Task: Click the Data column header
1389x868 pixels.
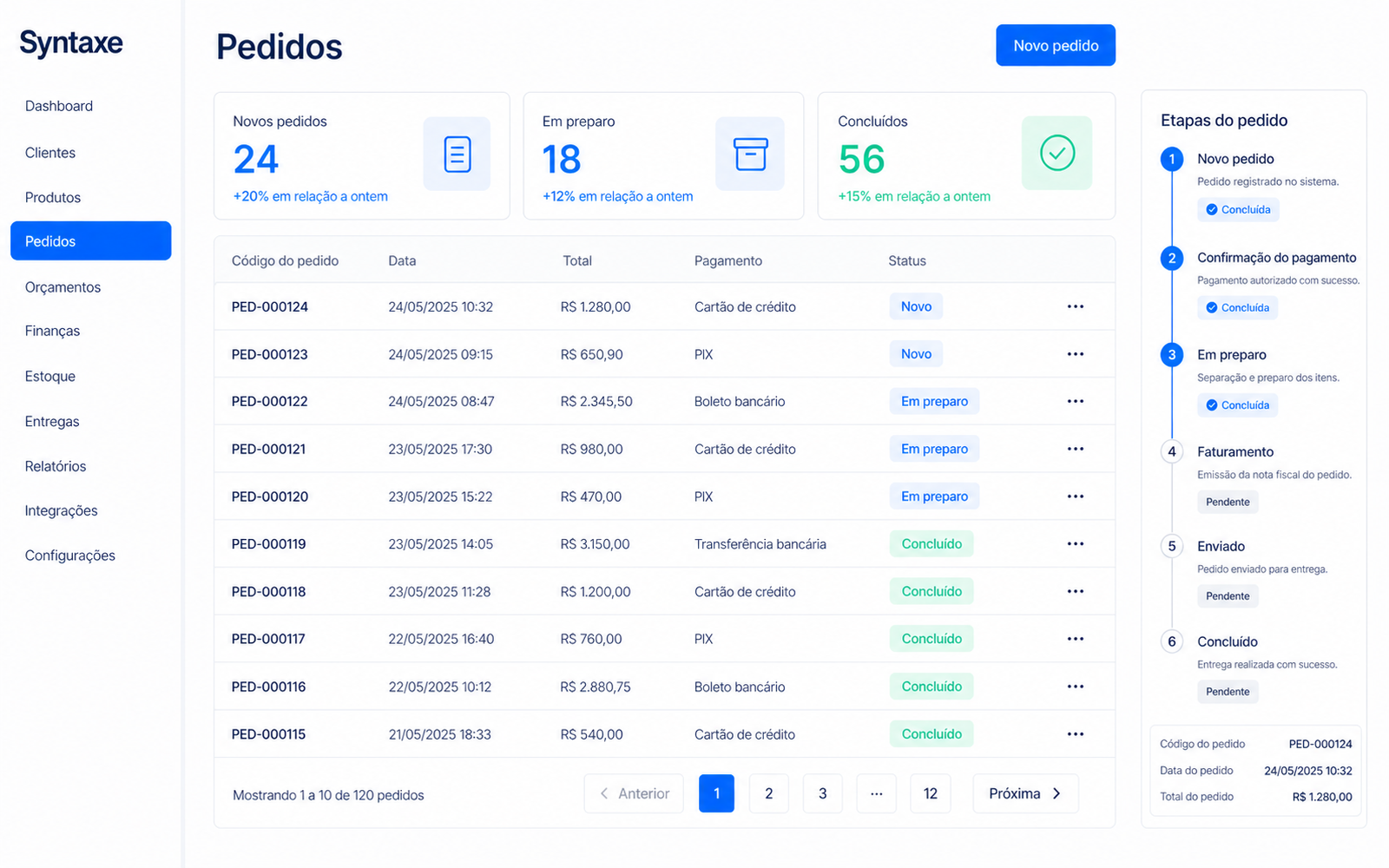Action: tap(402, 260)
